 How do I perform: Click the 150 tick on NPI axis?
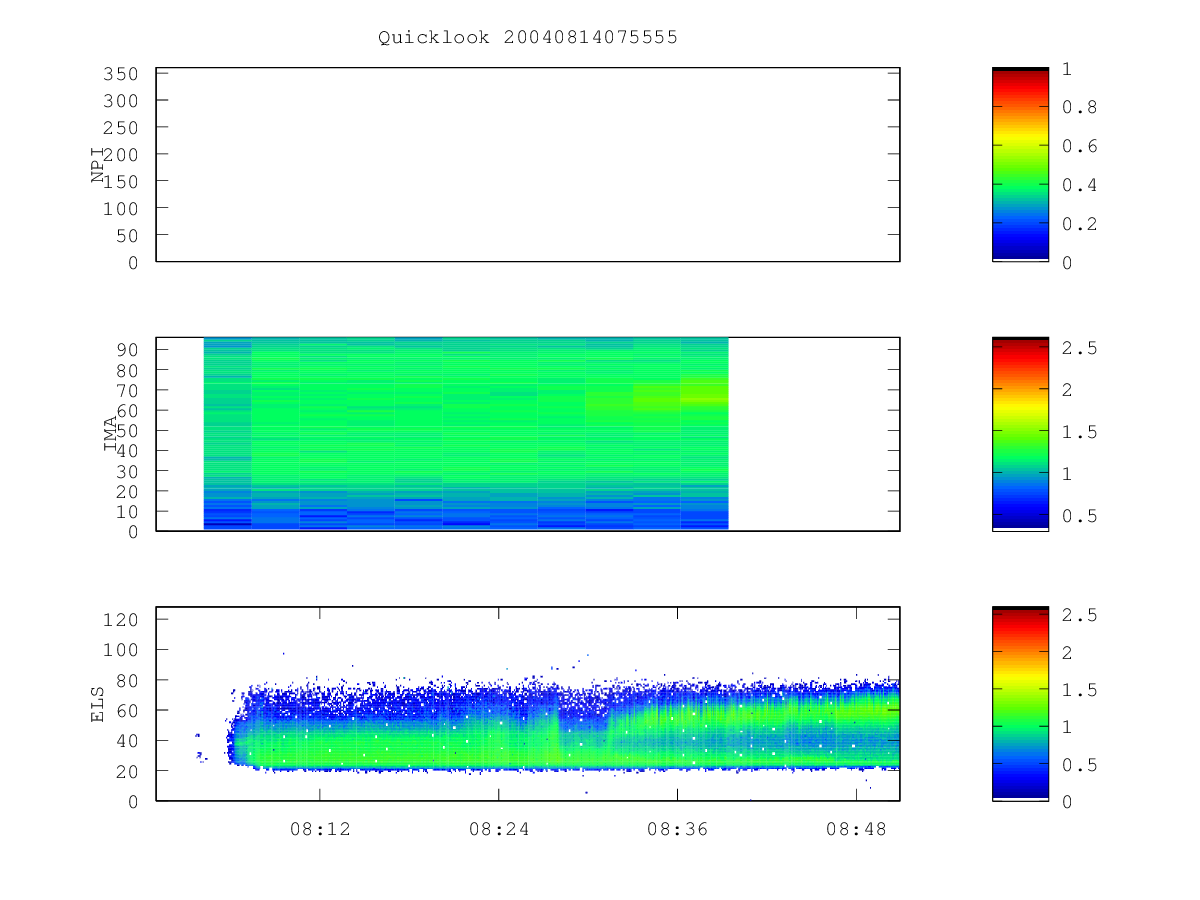click(x=122, y=181)
